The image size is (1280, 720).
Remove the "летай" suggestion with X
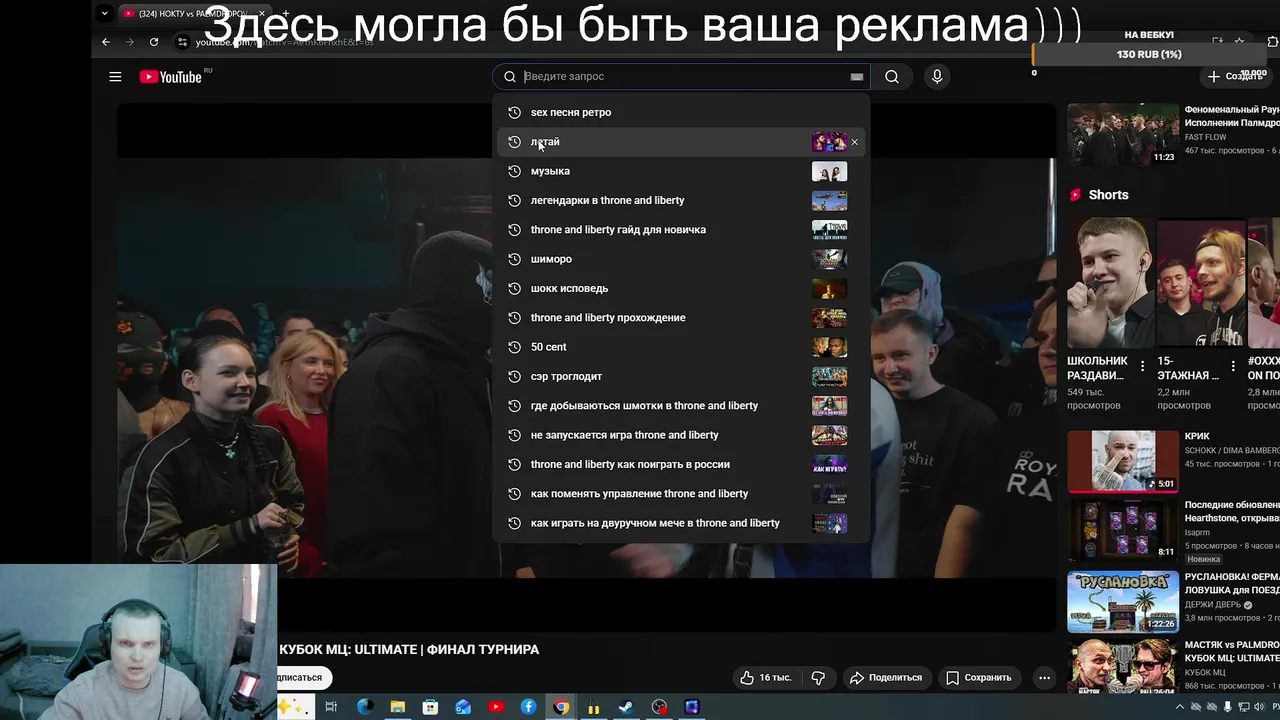(854, 142)
